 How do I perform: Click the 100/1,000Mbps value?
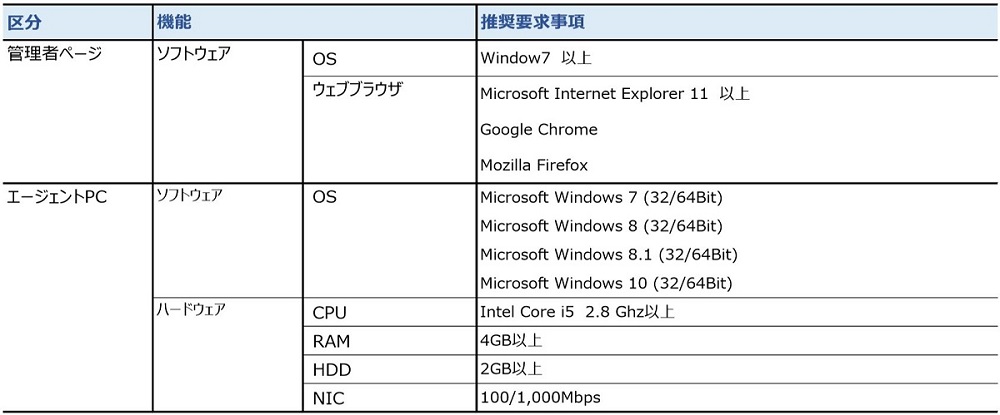click(540, 398)
